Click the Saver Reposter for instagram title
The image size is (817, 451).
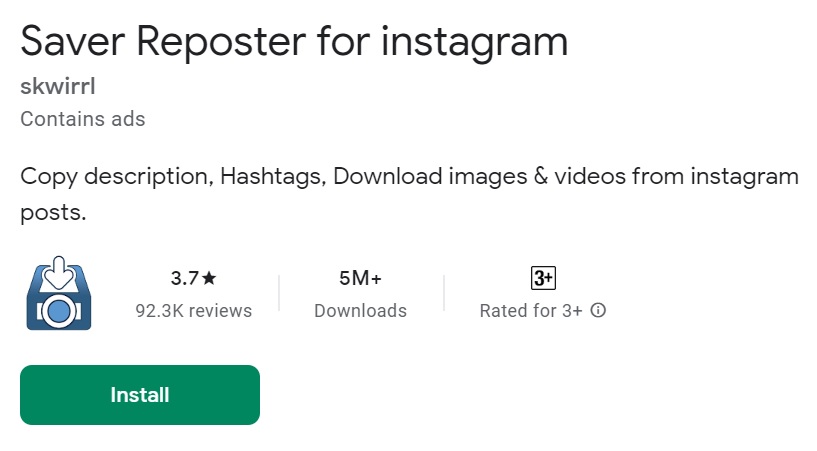click(x=294, y=43)
